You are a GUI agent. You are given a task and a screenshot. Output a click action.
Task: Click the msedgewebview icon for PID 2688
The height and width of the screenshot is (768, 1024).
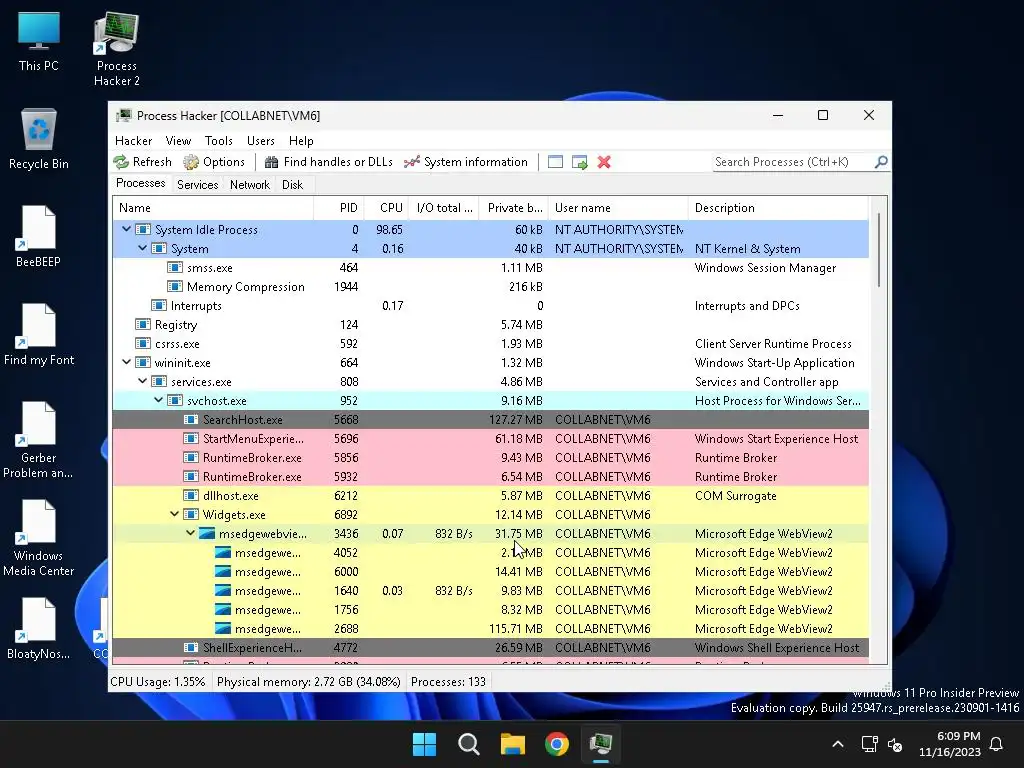223,628
